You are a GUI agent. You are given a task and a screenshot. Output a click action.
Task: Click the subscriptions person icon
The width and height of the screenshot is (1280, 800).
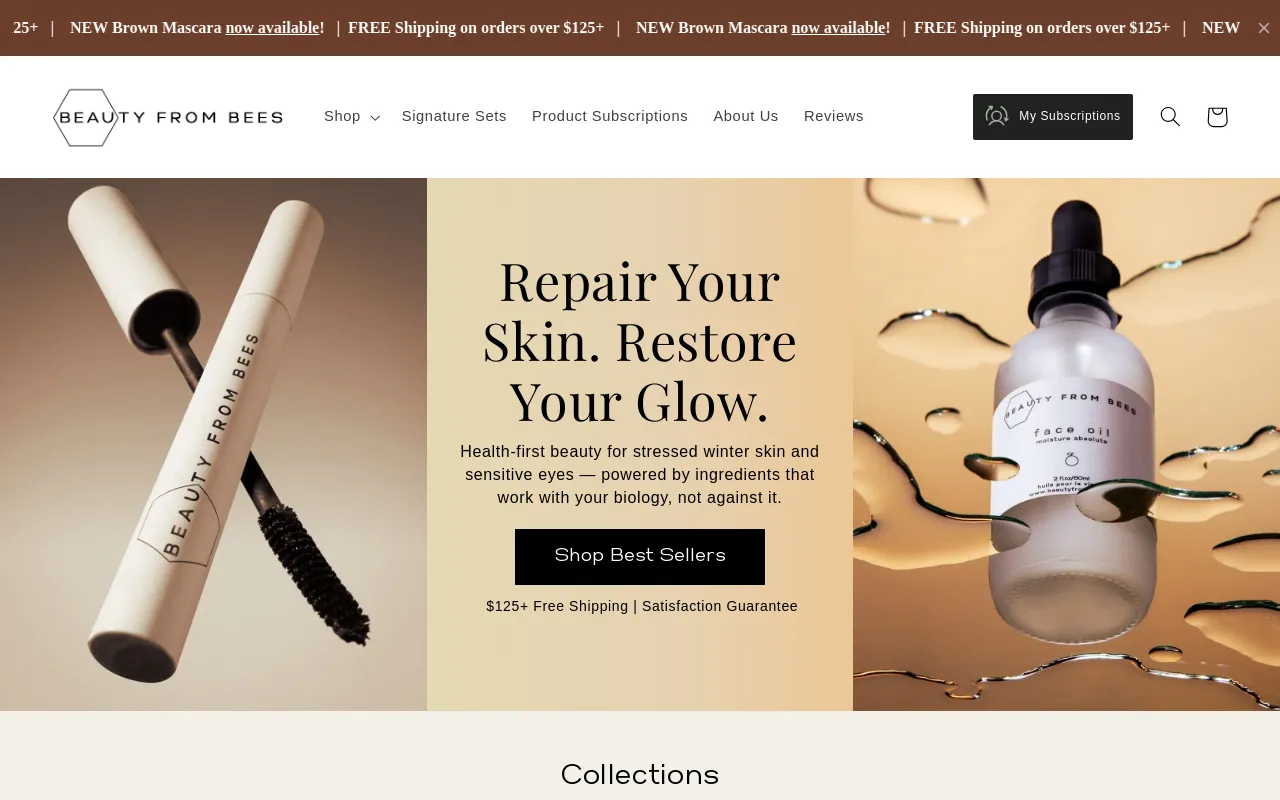pos(997,116)
